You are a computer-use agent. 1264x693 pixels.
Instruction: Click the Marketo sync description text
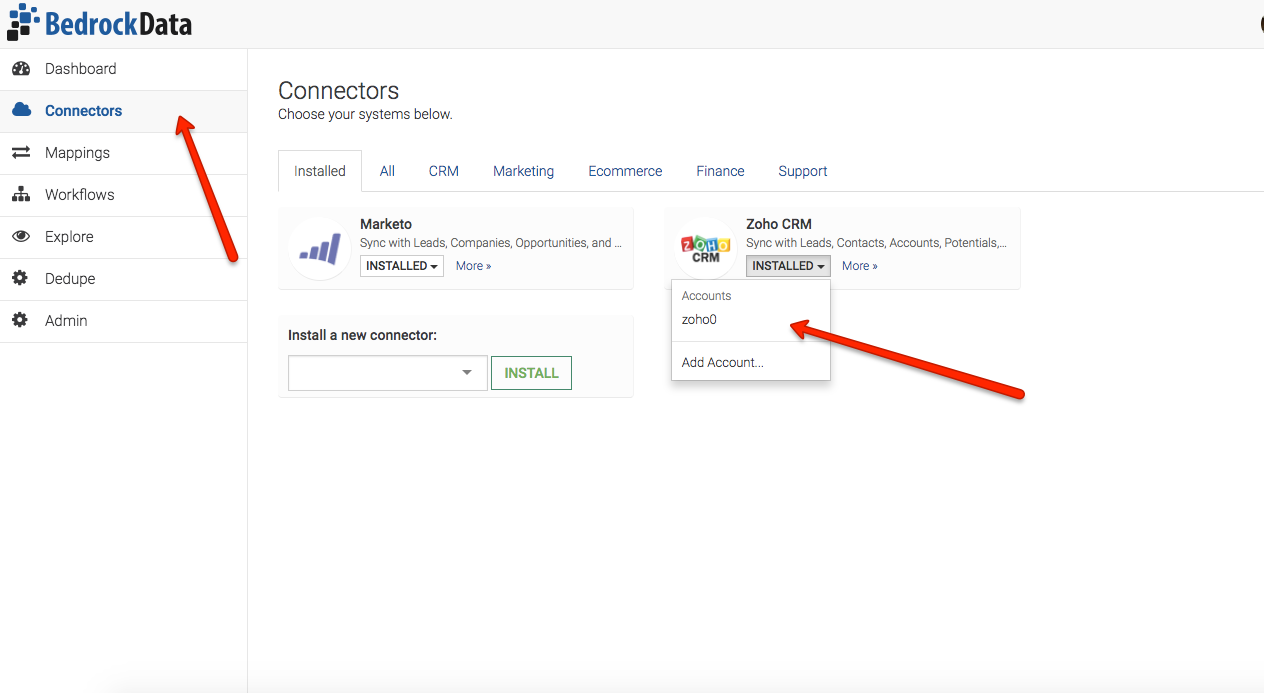491,243
